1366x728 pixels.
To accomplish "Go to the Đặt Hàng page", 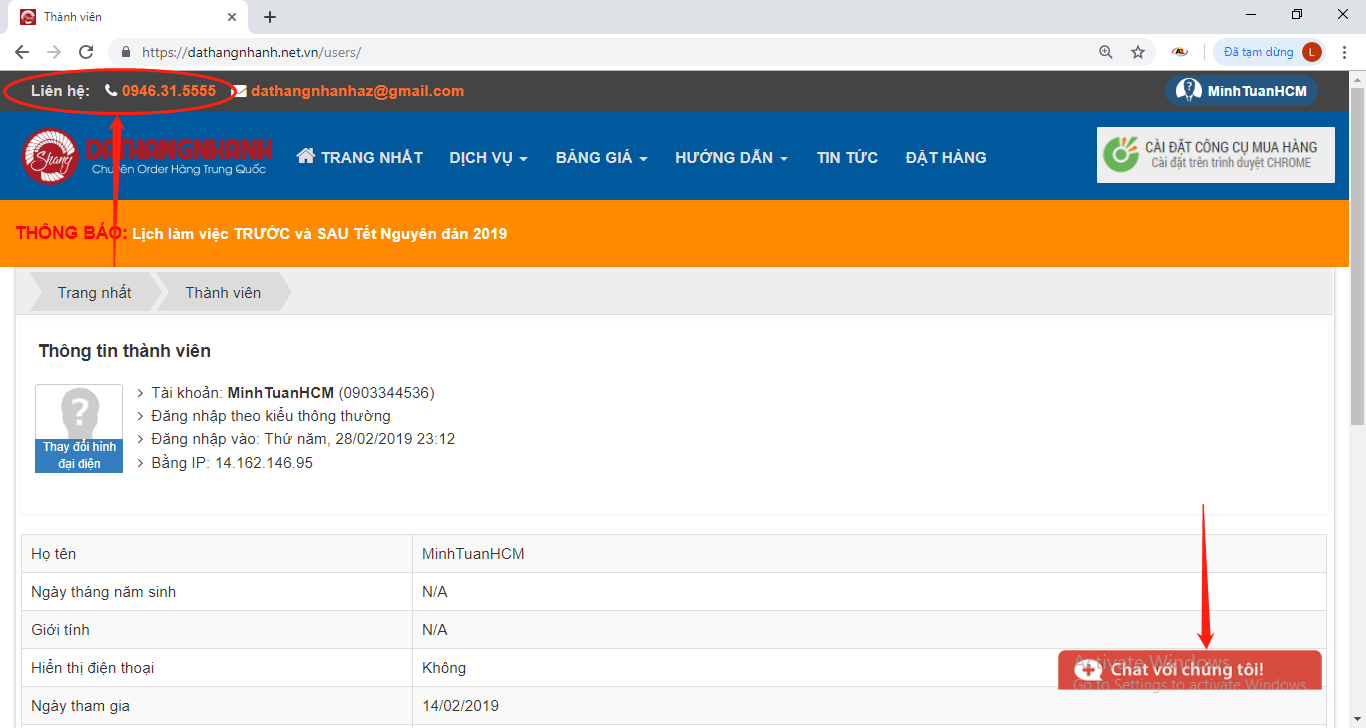I will tap(945, 157).
